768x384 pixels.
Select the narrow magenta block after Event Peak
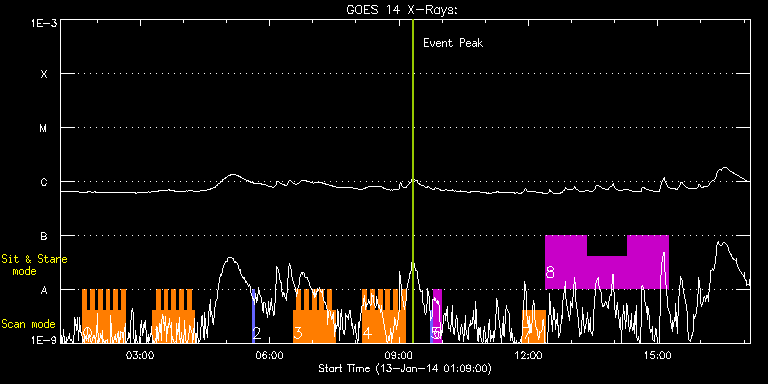tap(437, 316)
